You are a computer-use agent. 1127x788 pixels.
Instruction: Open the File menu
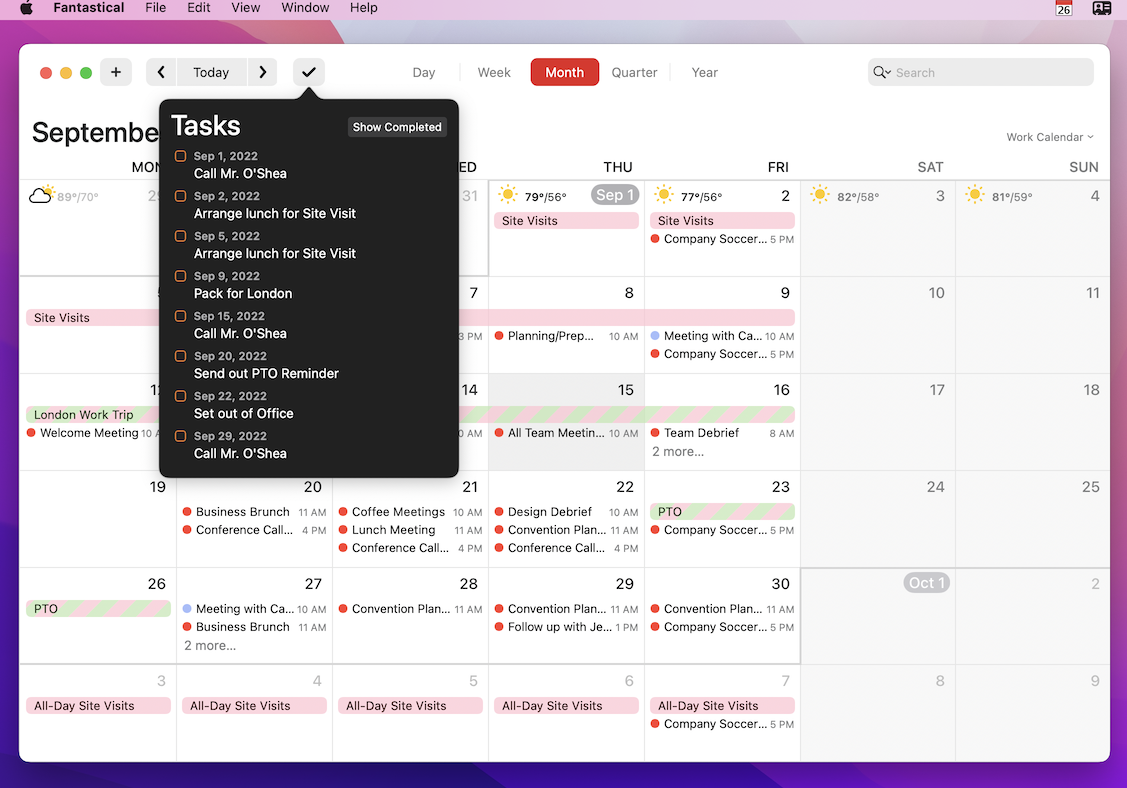pos(155,8)
